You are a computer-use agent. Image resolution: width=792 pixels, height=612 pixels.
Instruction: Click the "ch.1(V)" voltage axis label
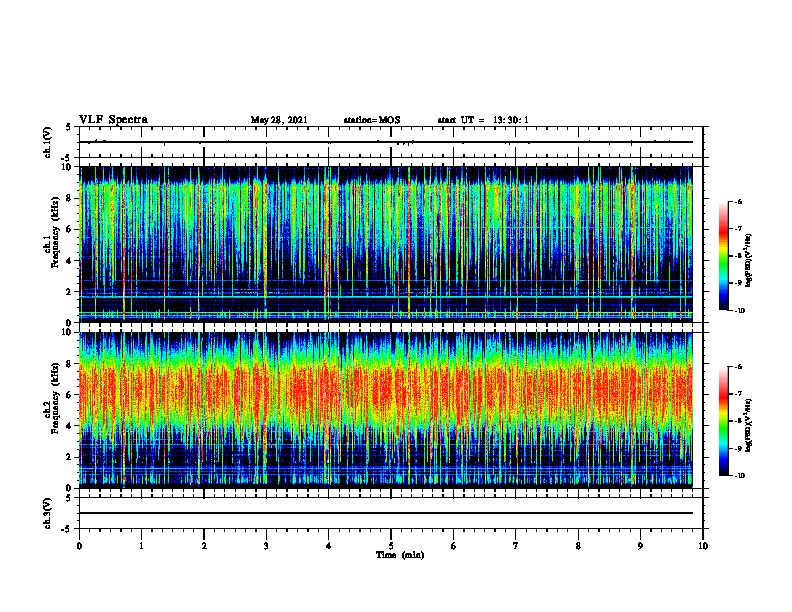click(48, 142)
